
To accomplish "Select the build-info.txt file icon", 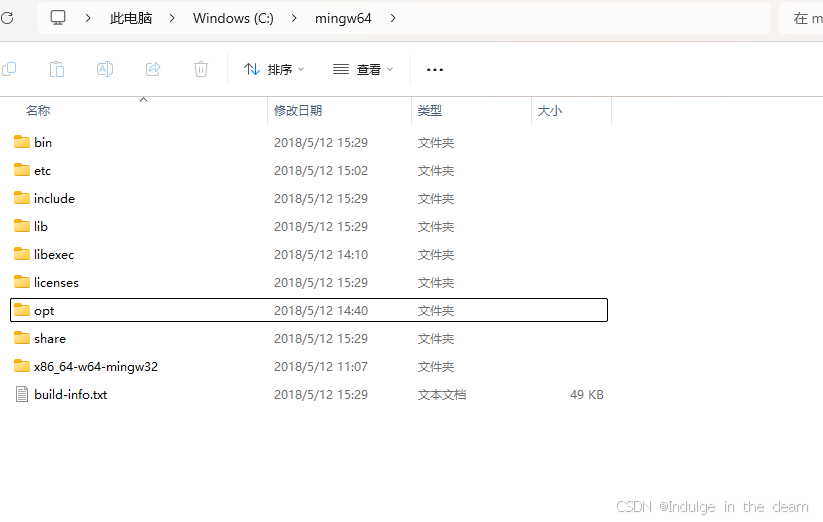I will pos(22,394).
